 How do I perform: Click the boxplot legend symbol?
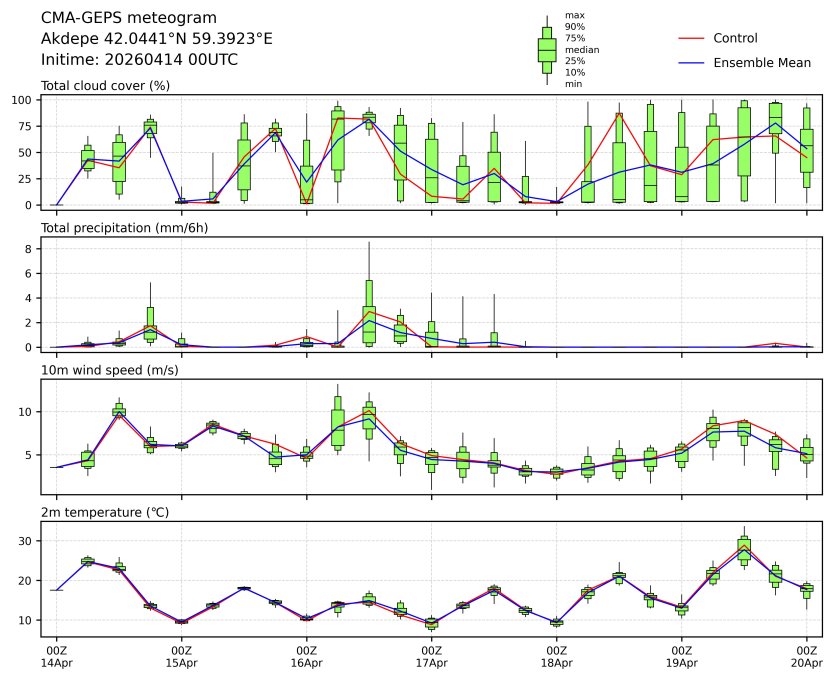pyautogui.click(x=547, y=50)
